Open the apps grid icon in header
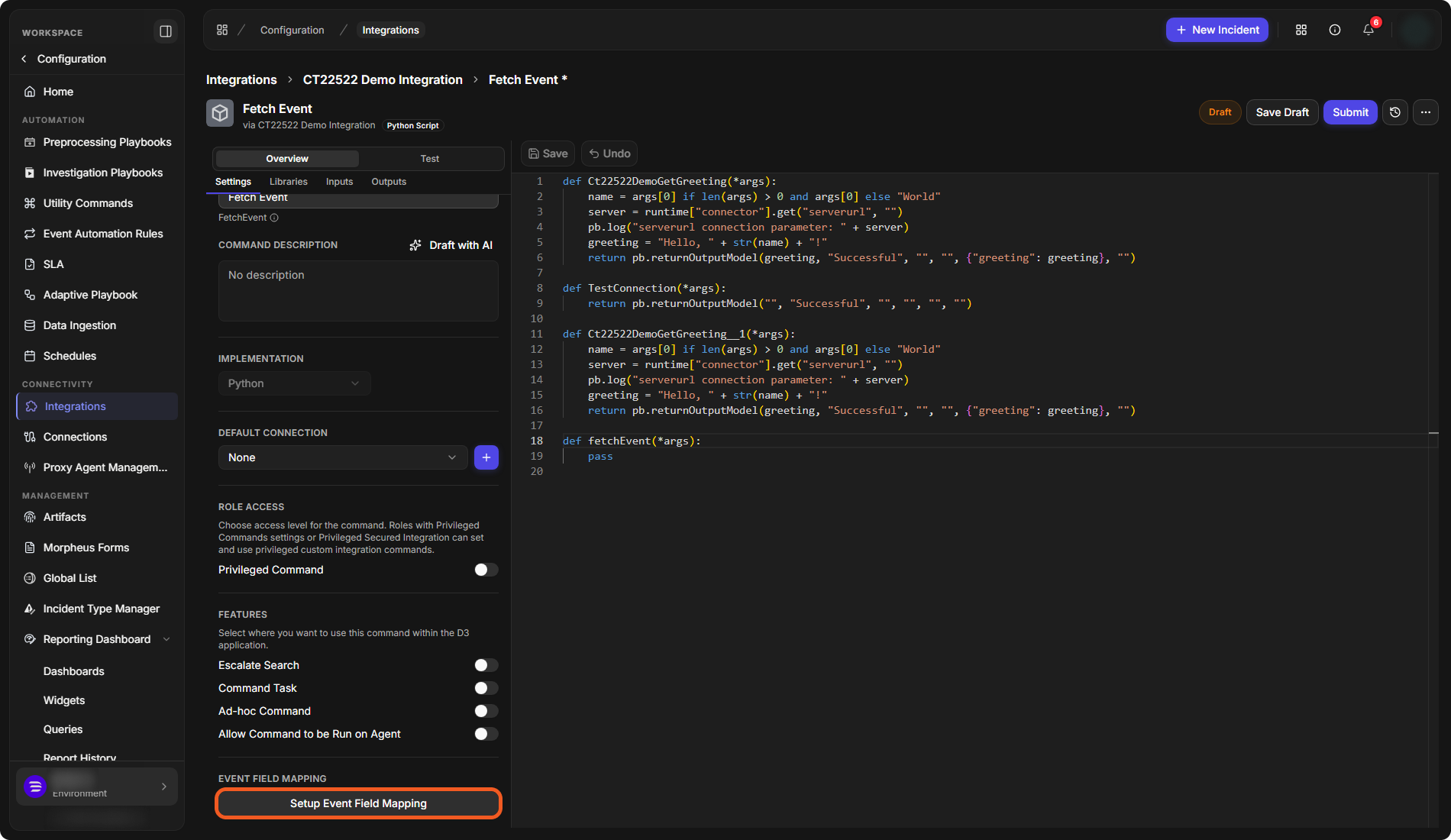Viewport: 1451px width, 840px height. (x=1301, y=30)
